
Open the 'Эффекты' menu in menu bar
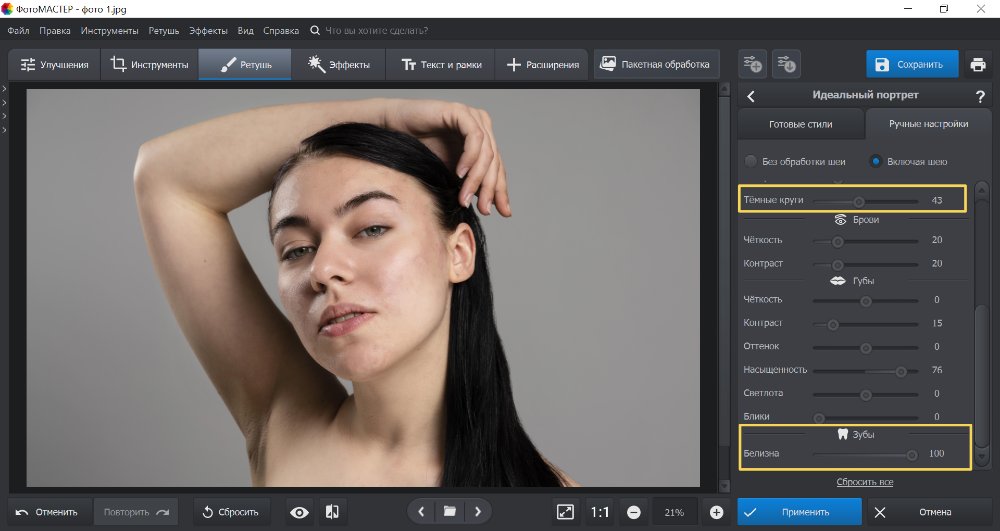[x=207, y=31]
